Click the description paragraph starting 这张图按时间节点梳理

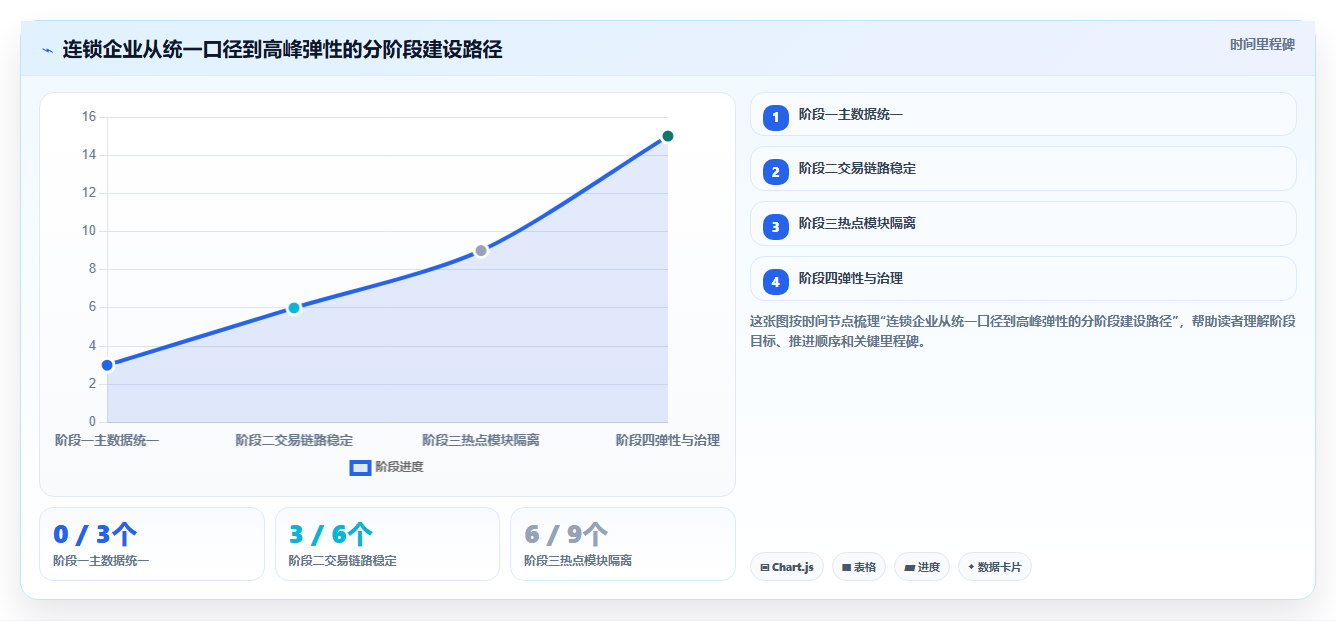coord(1022,331)
